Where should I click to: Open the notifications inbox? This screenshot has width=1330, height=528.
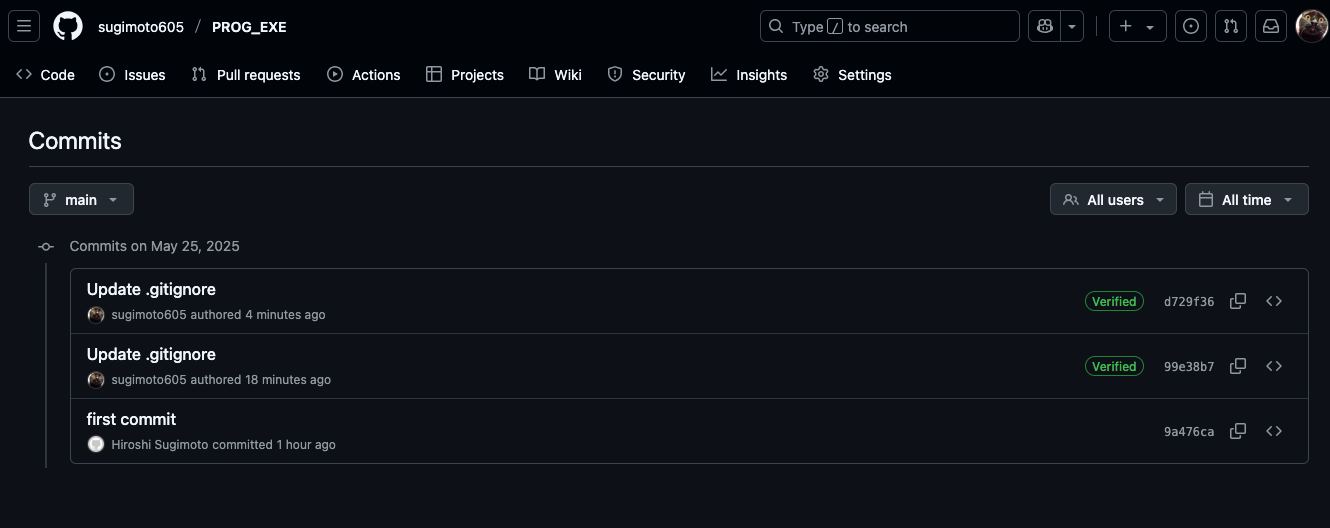pos(1271,27)
